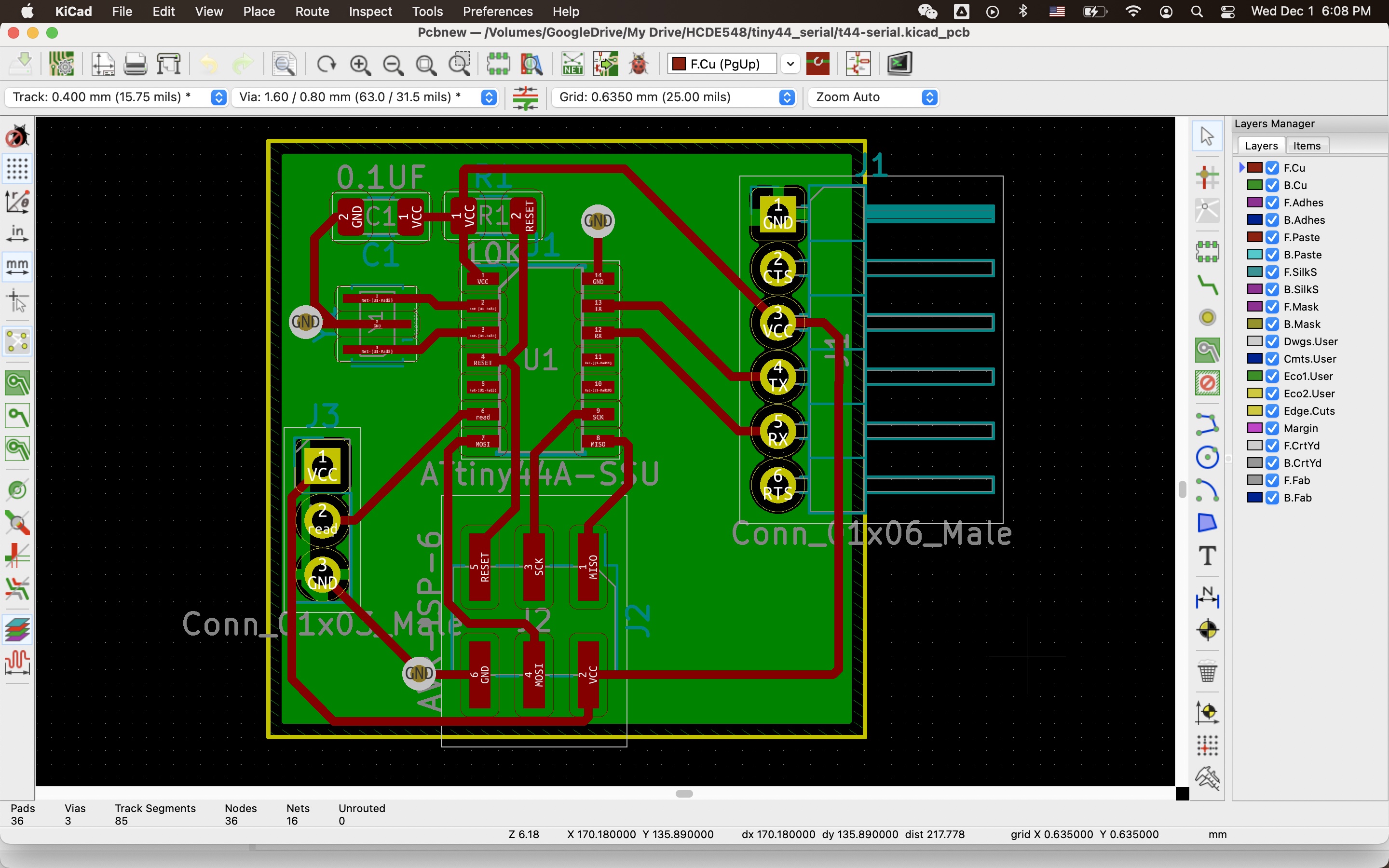The width and height of the screenshot is (1389, 868).
Task: Toggle B.Fab layer visibility checkbox
Action: 1272,497
